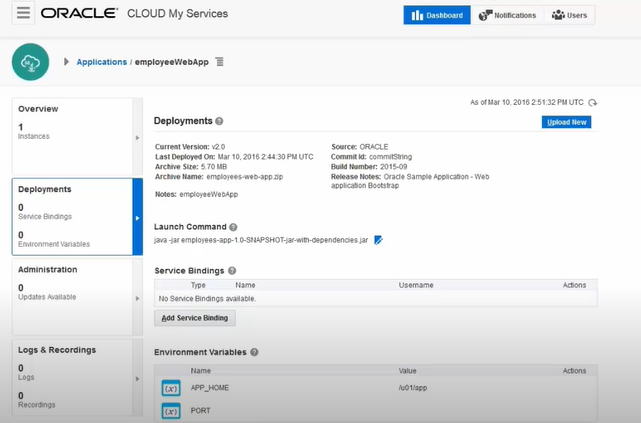Click the cloud application icon
This screenshot has height=423, width=641.
coord(31,63)
